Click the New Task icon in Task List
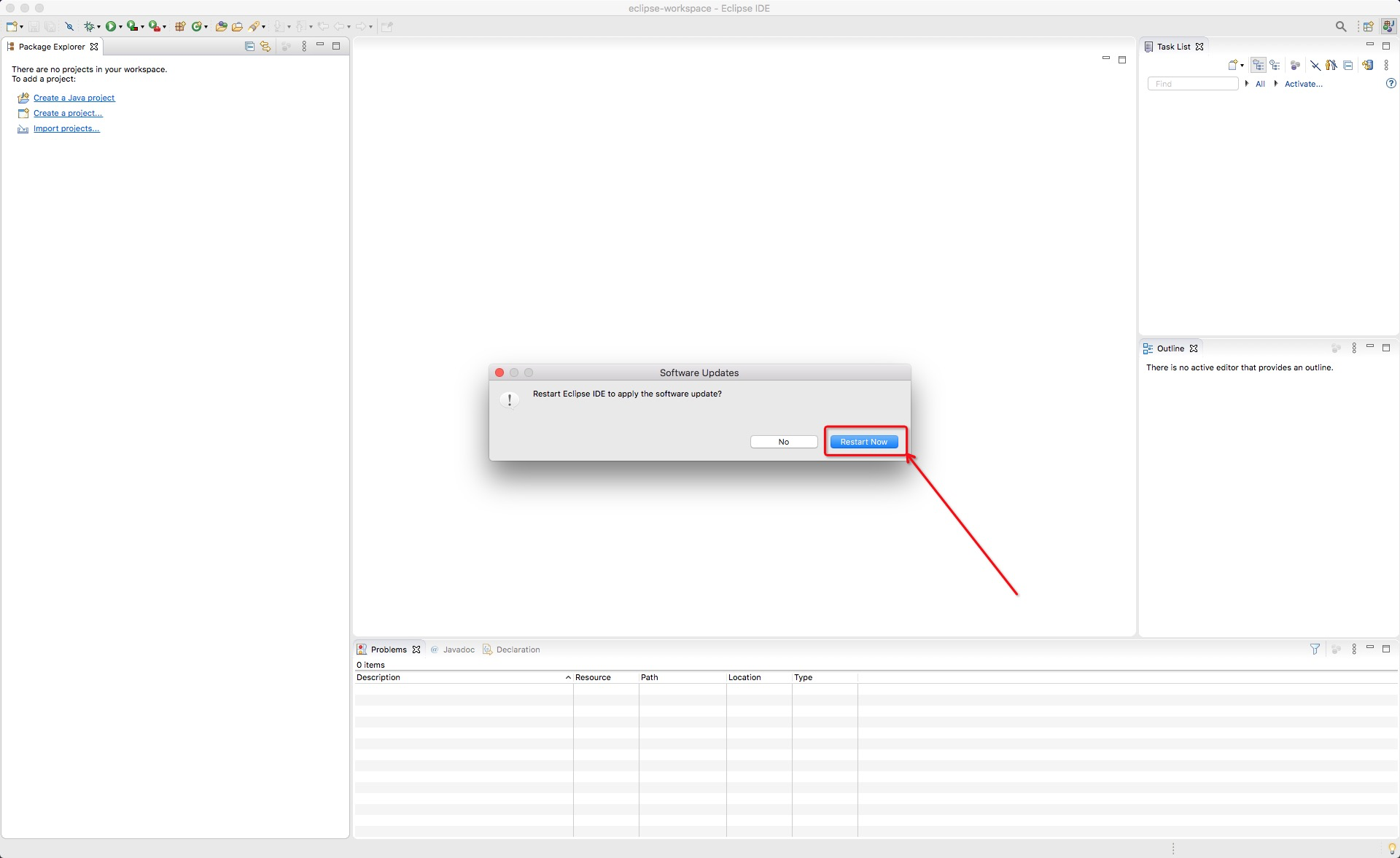The height and width of the screenshot is (858, 1400). (x=1233, y=65)
